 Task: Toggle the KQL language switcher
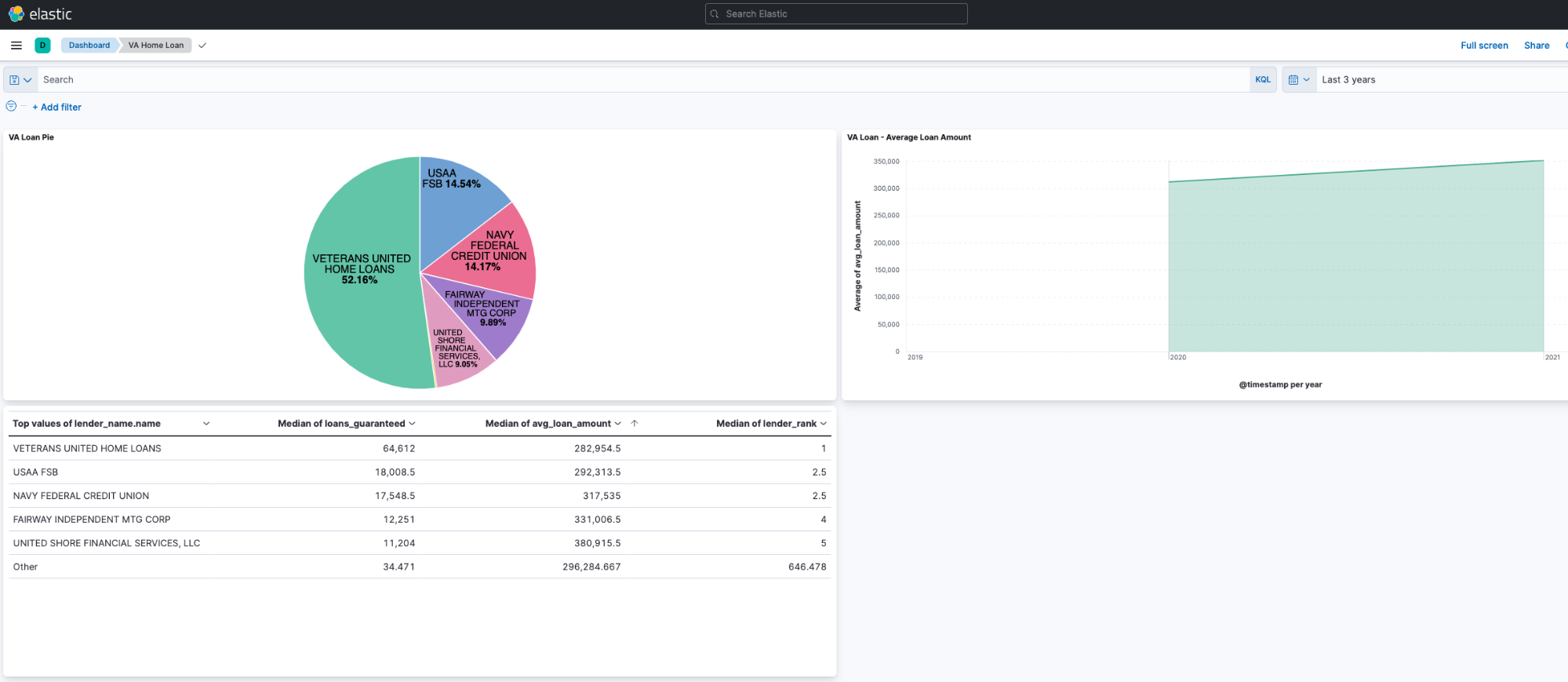[x=1263, y=80]
